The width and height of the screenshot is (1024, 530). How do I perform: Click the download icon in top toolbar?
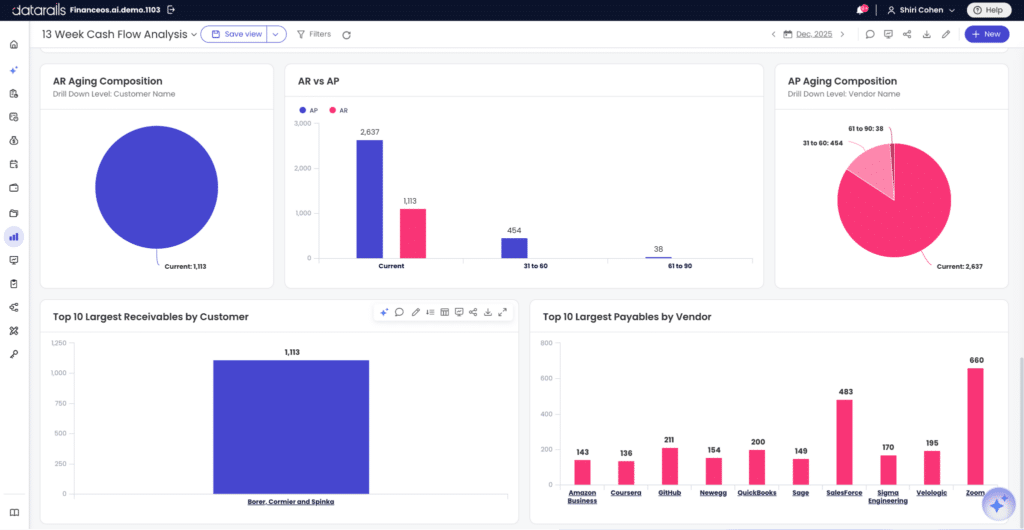(926, 35)
